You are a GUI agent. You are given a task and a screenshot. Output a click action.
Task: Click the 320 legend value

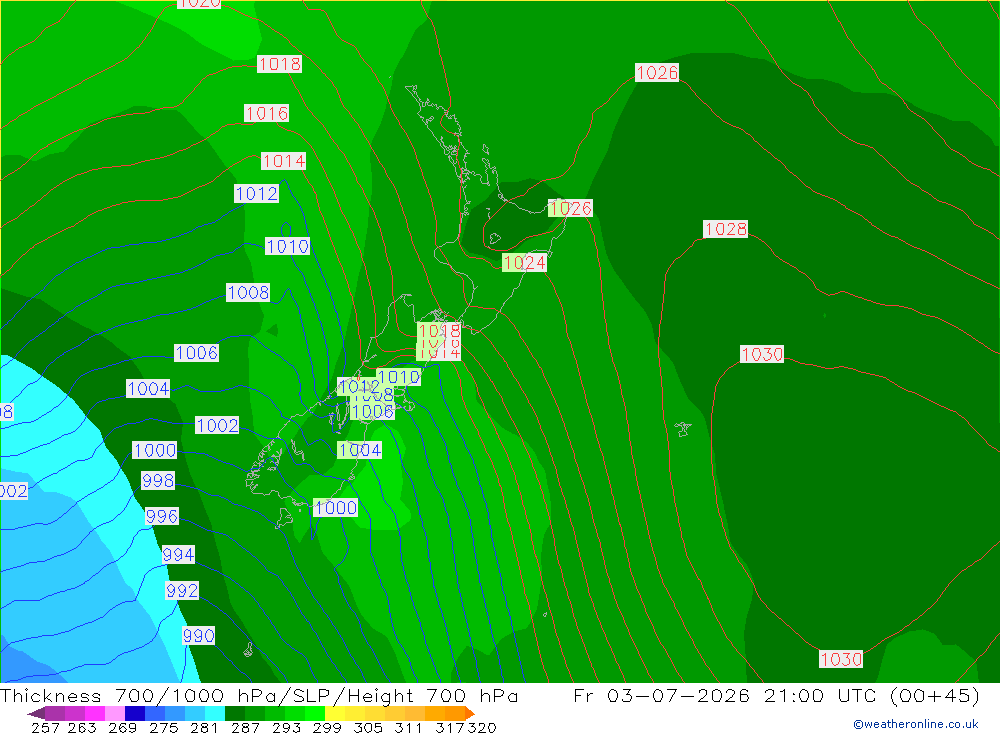482,727
